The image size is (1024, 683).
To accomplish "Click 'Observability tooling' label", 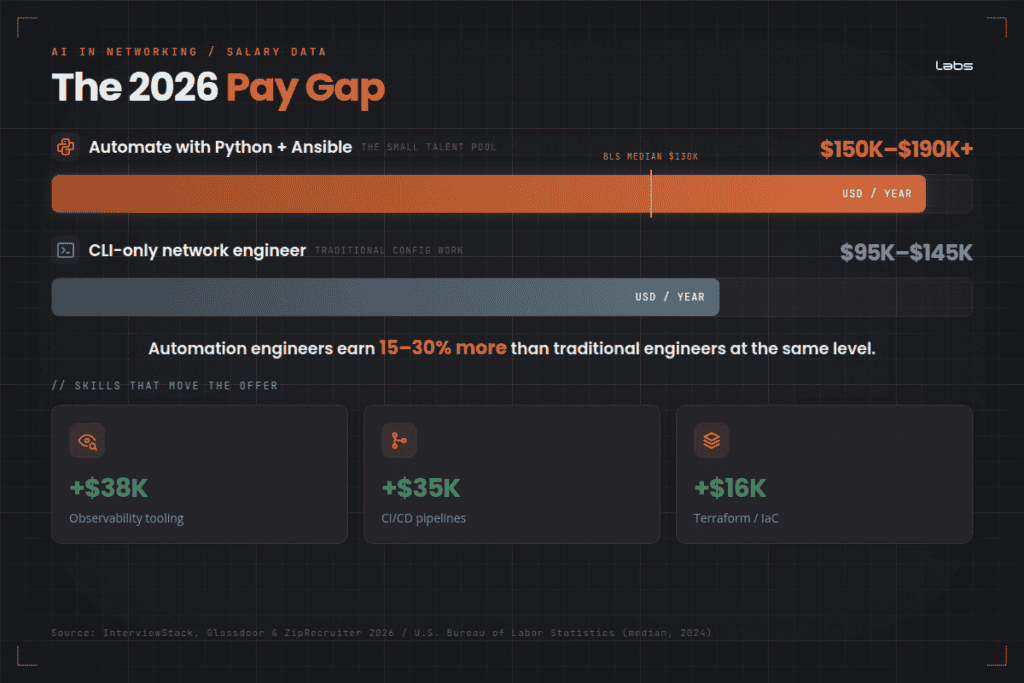I will 127,518.
